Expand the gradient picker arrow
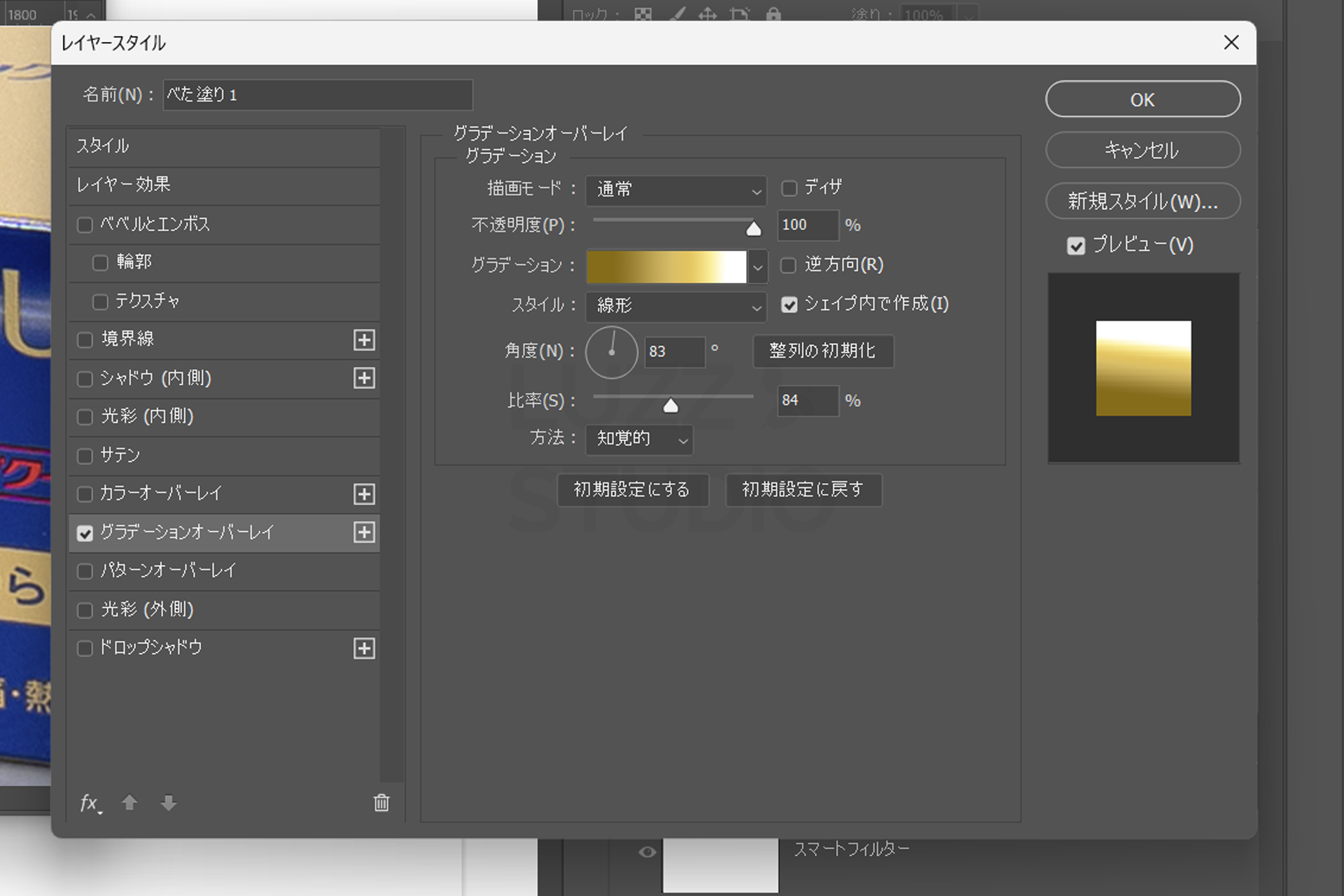The width and height of the screenshot is (1344, 896). tap(757, 267)
